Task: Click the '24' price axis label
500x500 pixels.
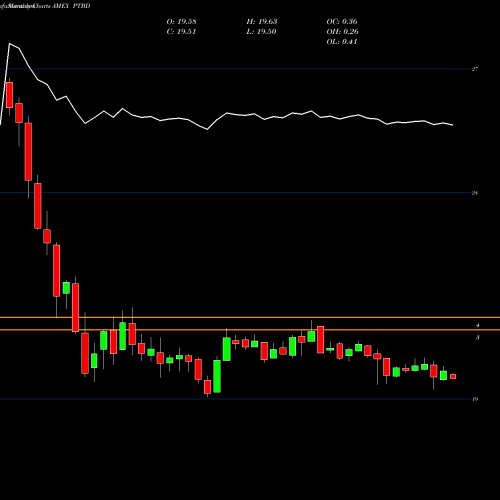Action: [475, 193]
